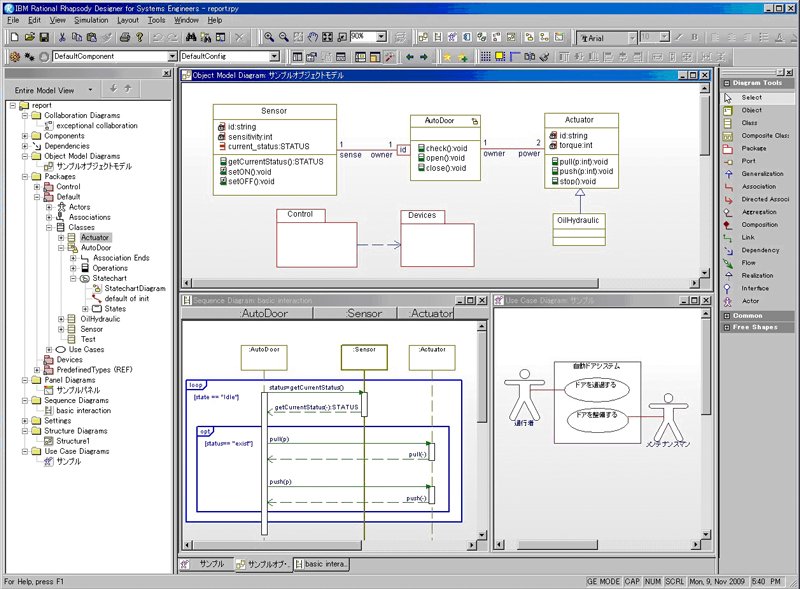Open the Tools menu
The width and height of the screenshot is (800, 589).
pyautogui.click(x=157, y=20)
